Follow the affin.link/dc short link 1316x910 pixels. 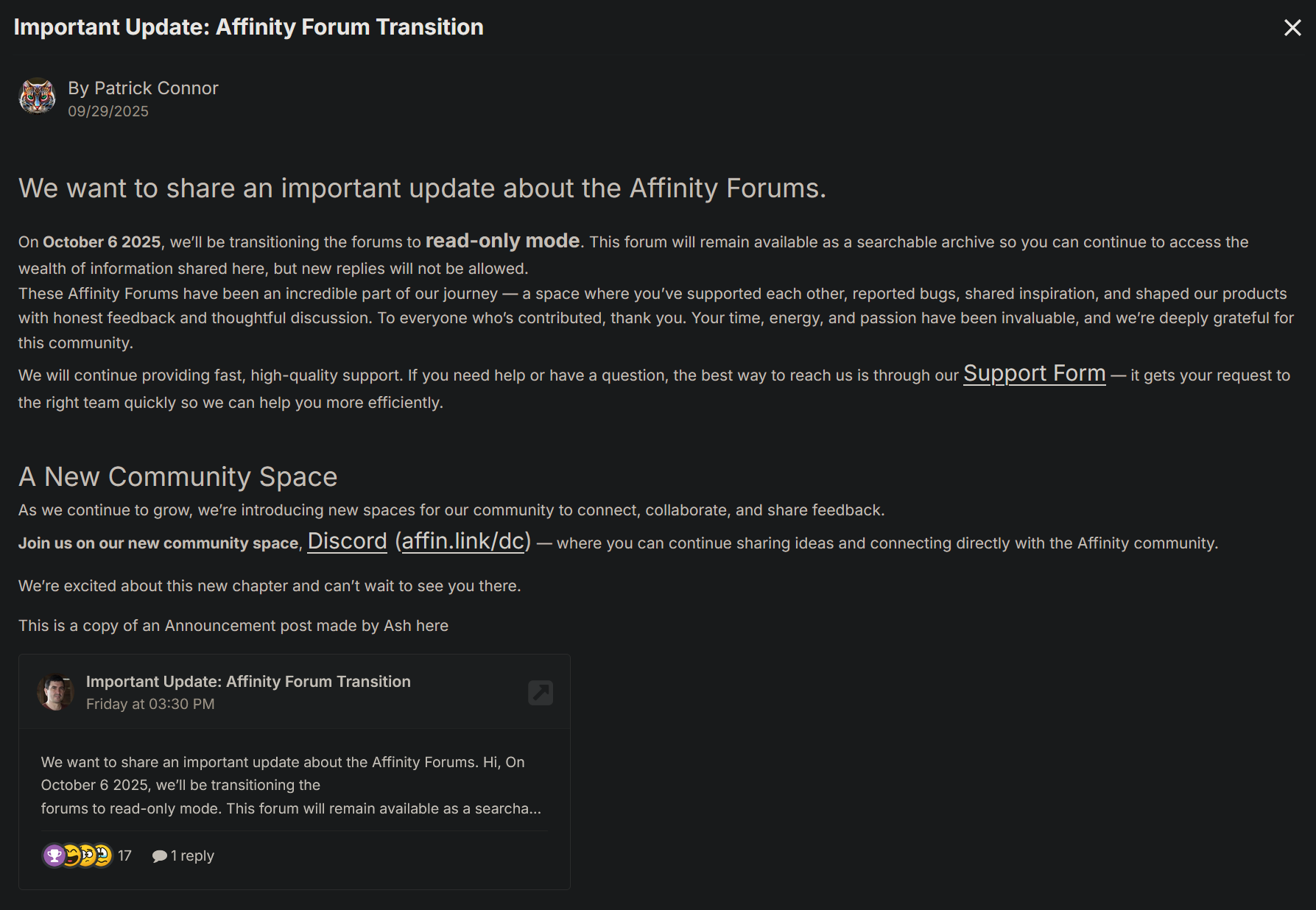[x=463, y=541]
